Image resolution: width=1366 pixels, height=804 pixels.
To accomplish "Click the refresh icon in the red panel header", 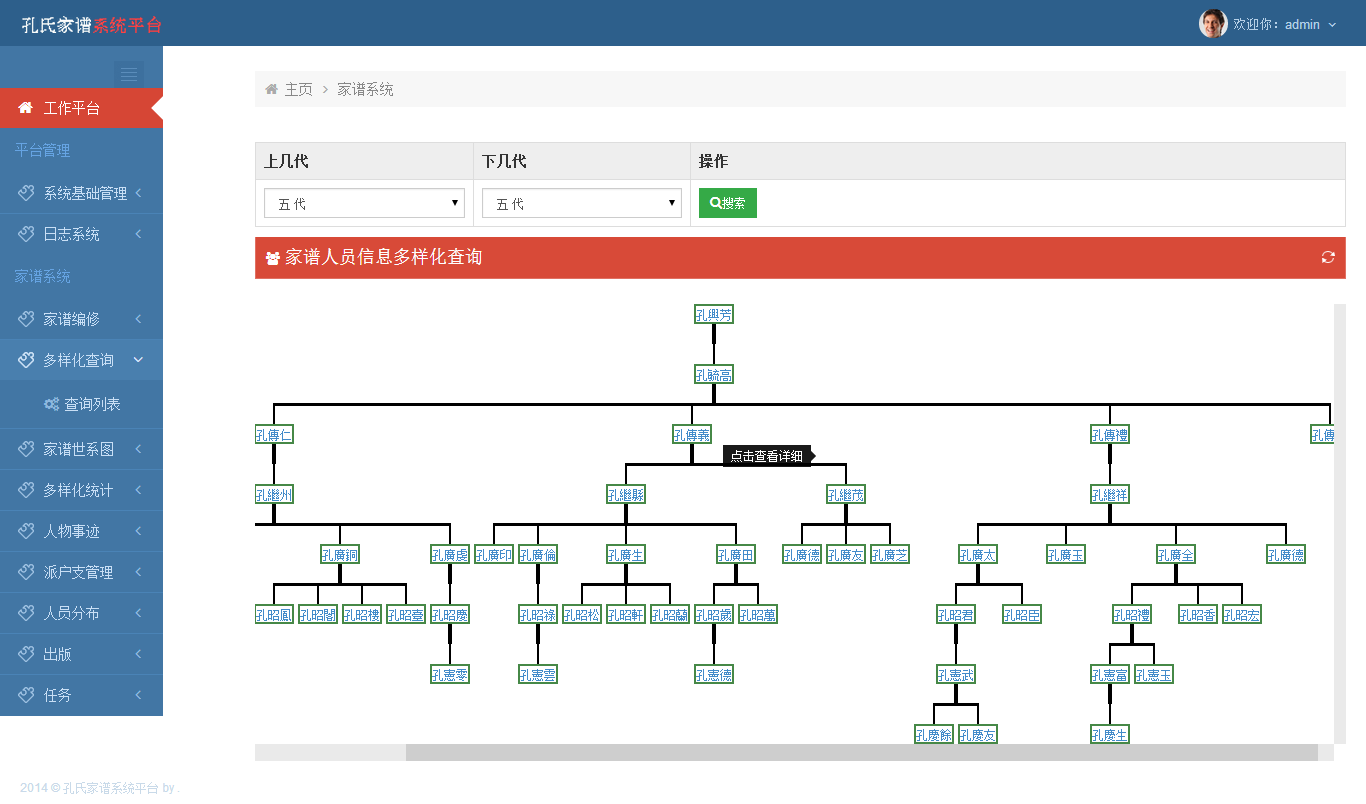I will coord(1328,257).
